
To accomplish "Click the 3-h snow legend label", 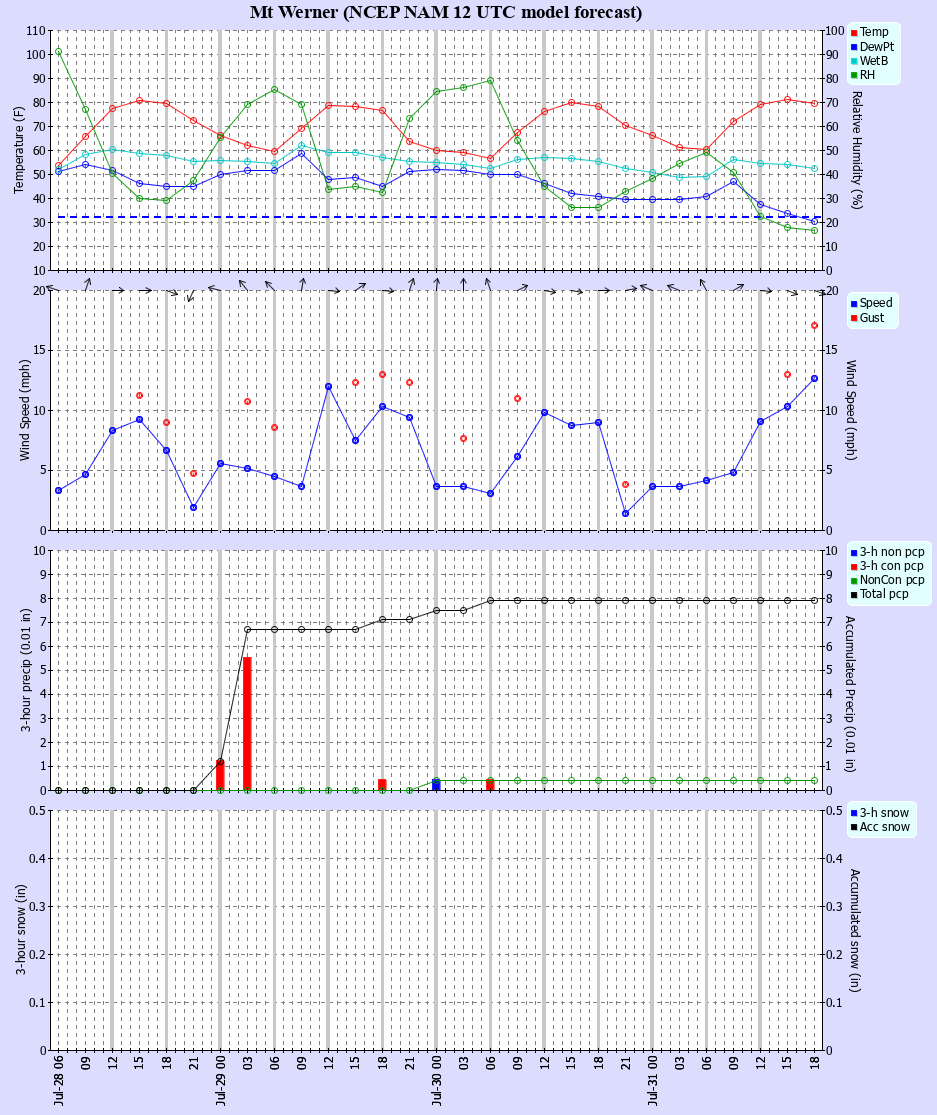I will (x=884, y=813).
